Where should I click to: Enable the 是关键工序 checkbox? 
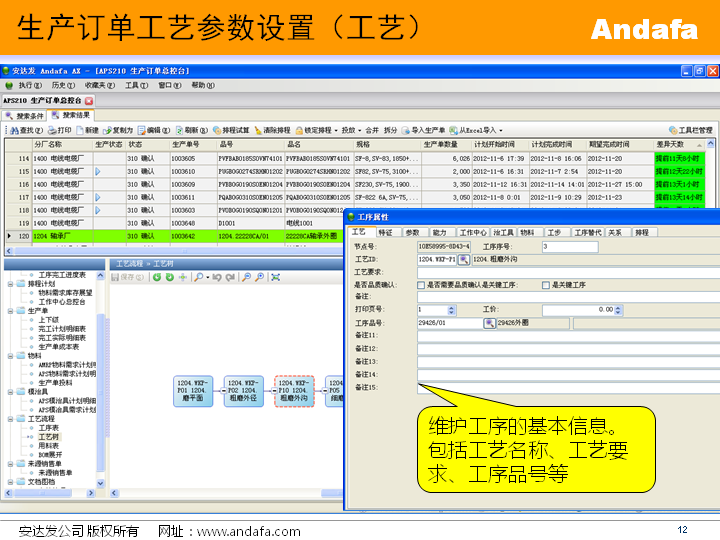545,285
